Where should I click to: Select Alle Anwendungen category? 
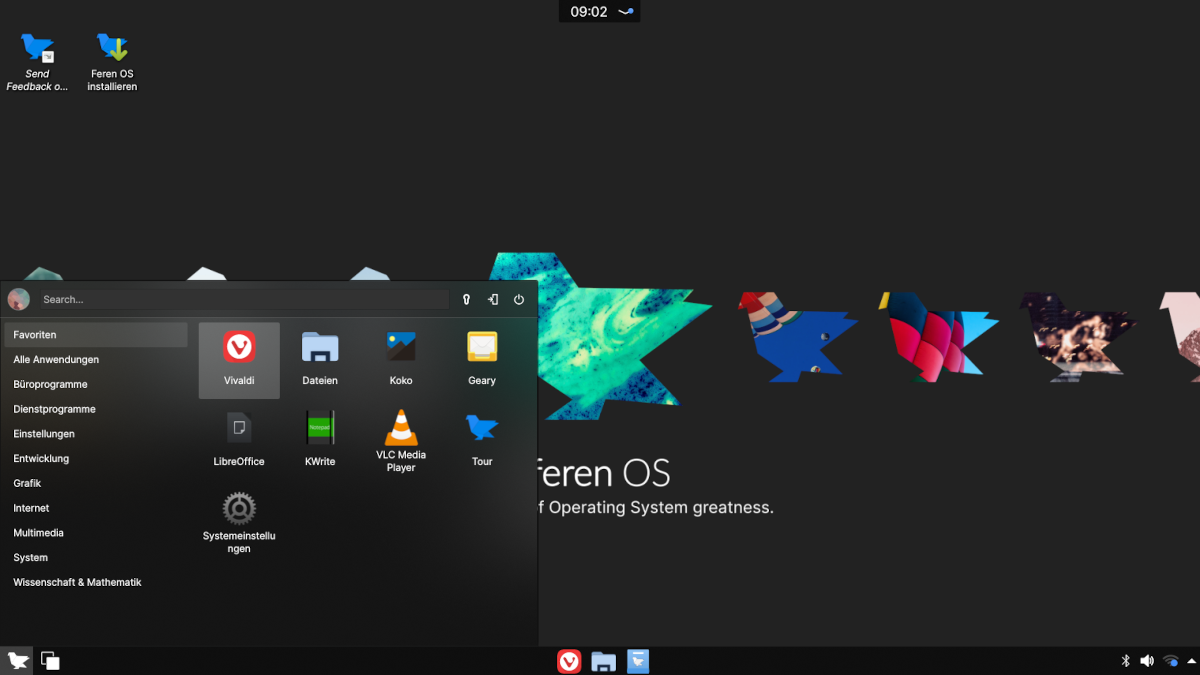coord(95,360)
